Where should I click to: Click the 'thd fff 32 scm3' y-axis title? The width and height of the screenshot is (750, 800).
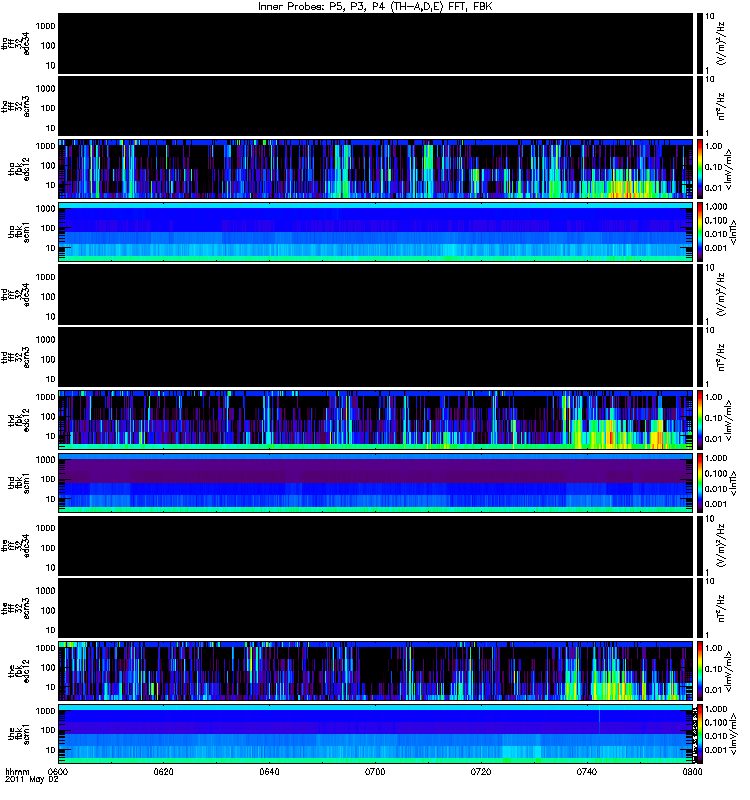click(x=16, y=357)
